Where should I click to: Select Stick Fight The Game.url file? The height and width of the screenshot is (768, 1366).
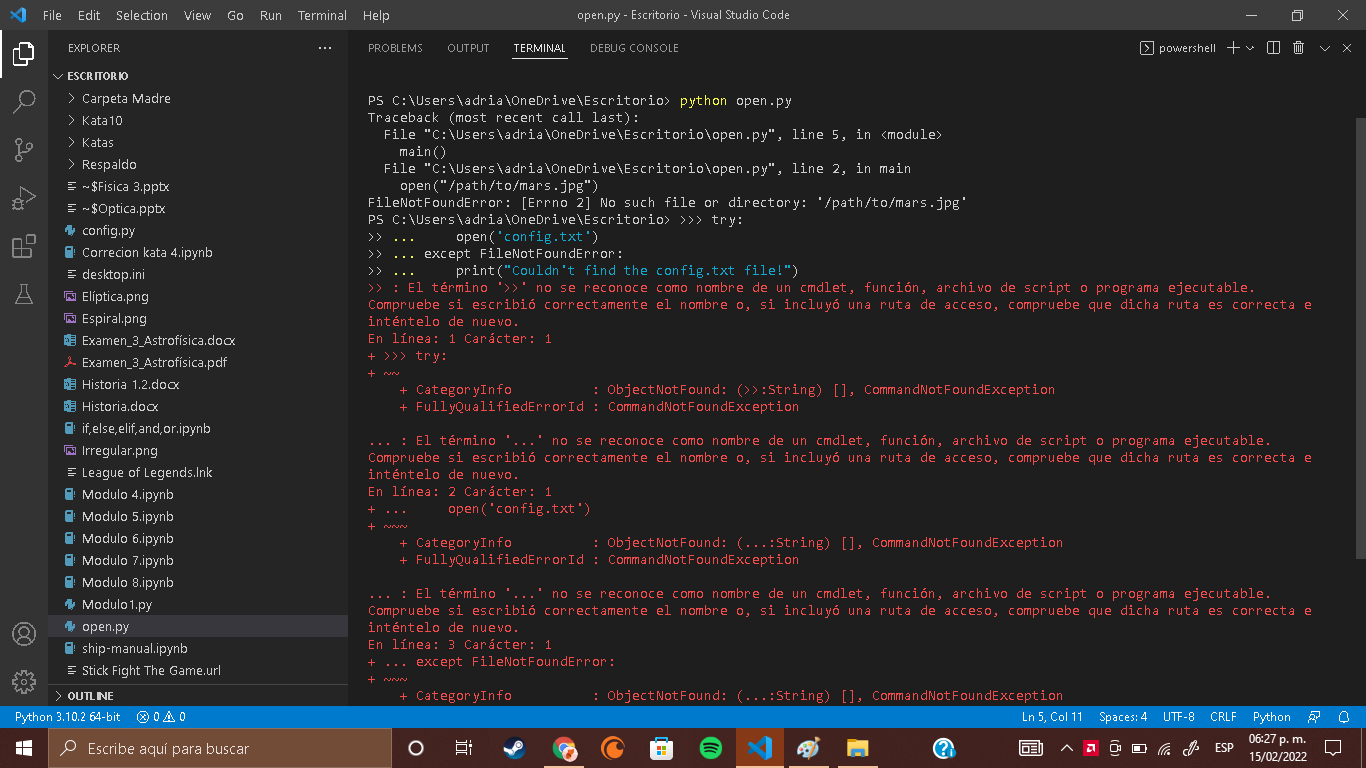coord(198,670)
